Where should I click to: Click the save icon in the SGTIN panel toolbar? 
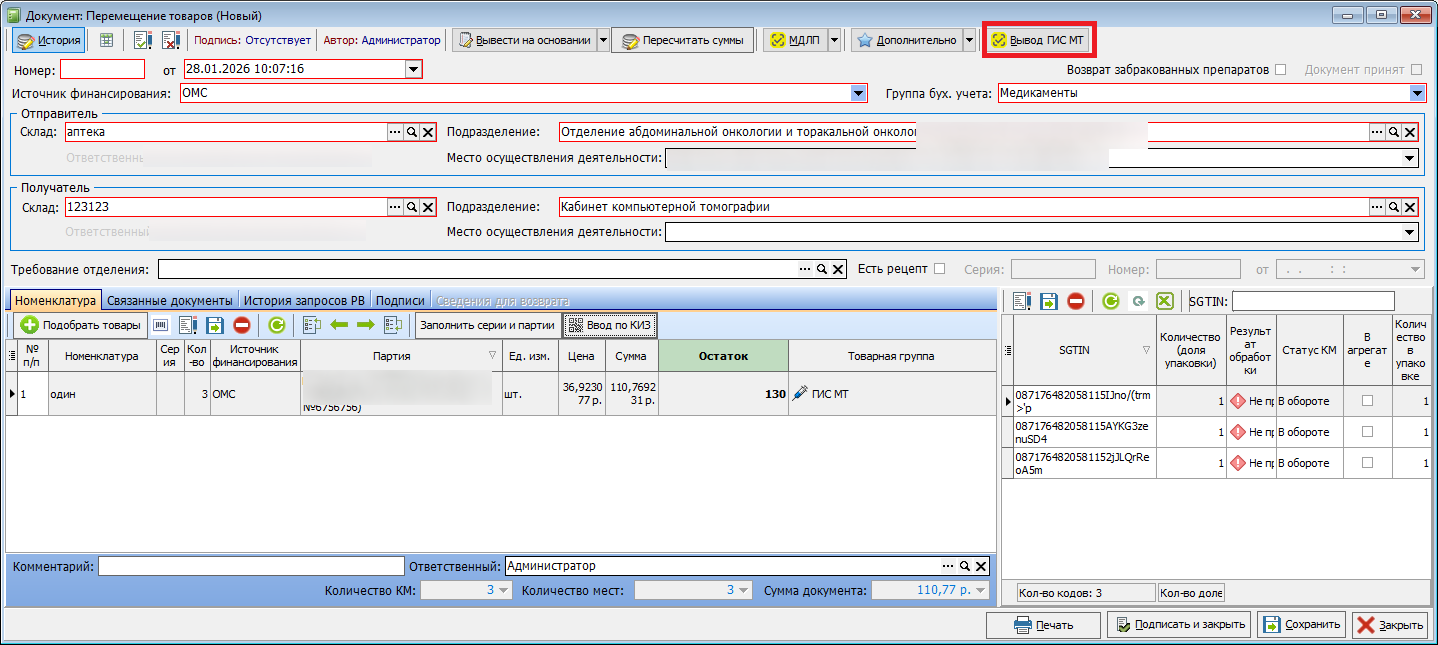point(1049,301)
